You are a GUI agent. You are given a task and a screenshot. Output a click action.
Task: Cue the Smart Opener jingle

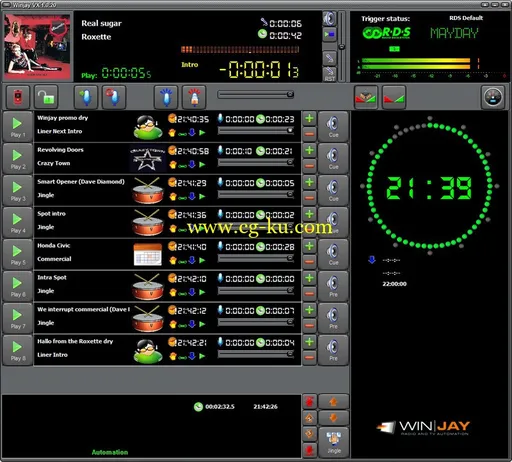(x=333, y=191)
